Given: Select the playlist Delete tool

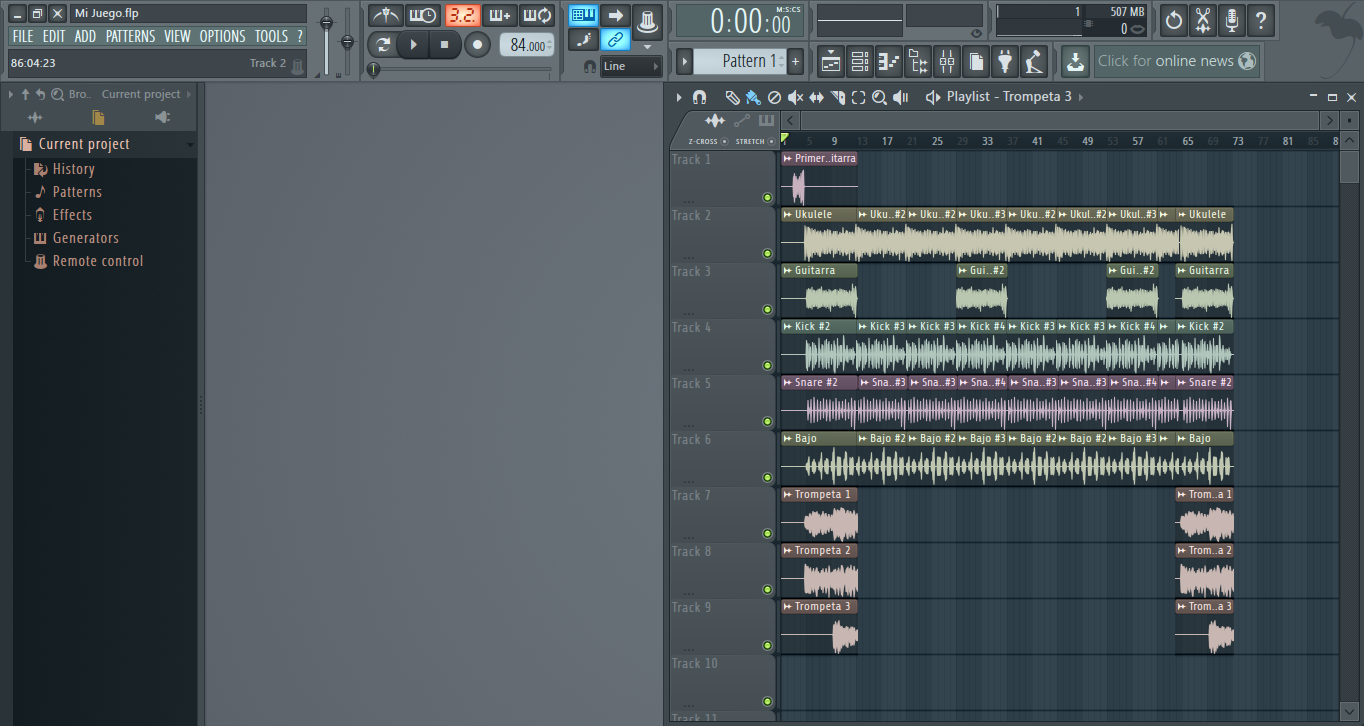Looking at the screenshot, I should tap(774, 97).
